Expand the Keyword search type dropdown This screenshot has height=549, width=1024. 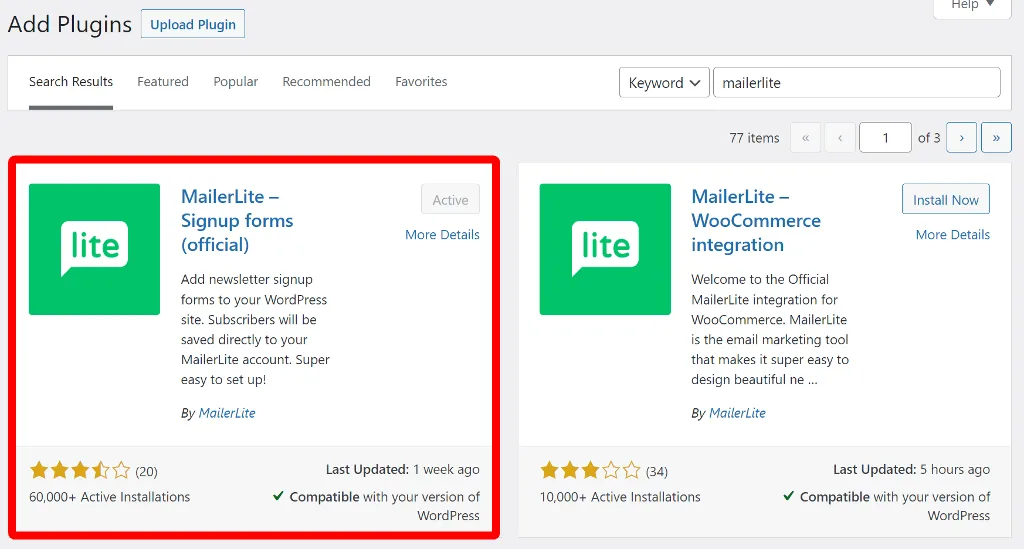coord(664,83)
